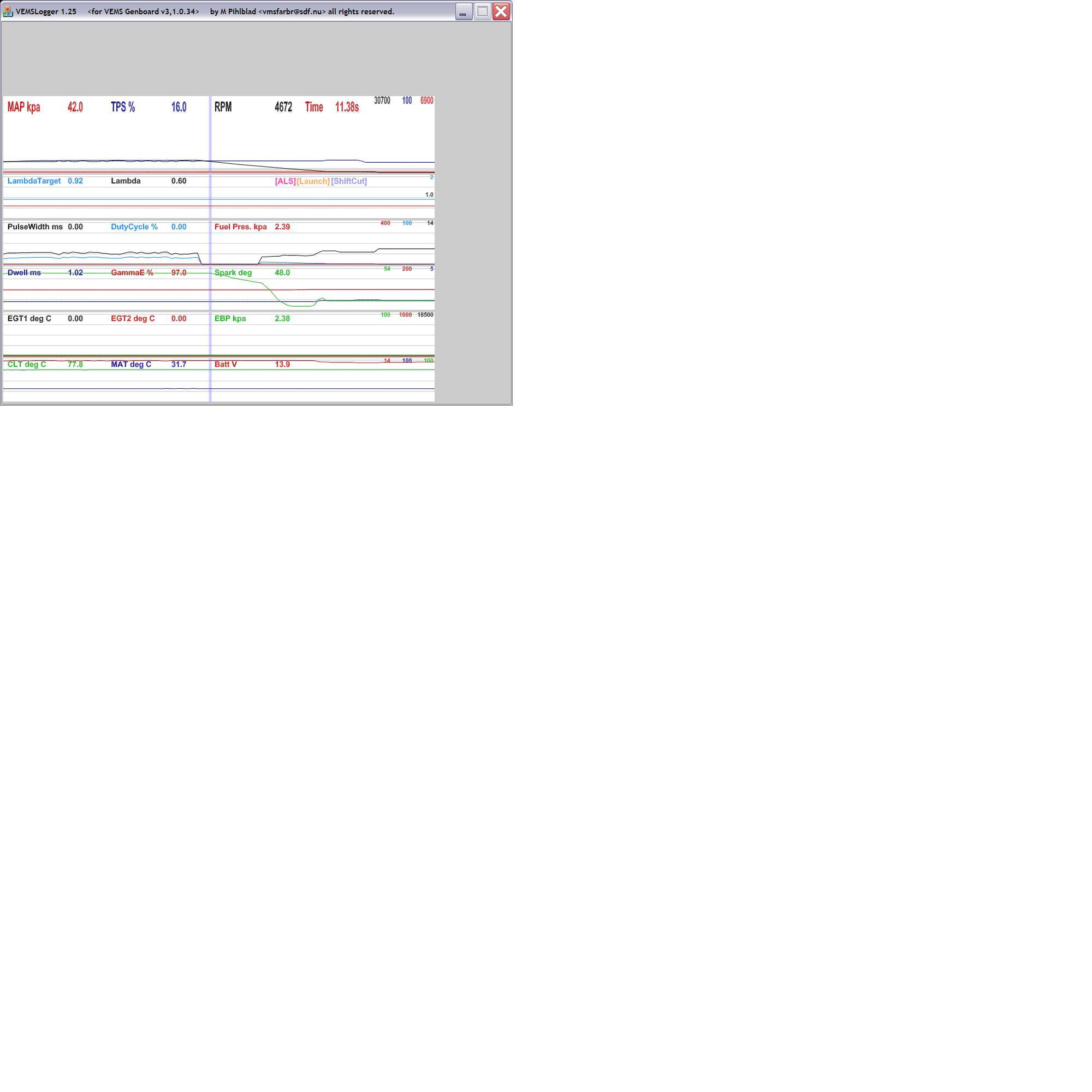Select the Spark deg label
The width and height of the screenshot is (1092, 1092).
233,273
